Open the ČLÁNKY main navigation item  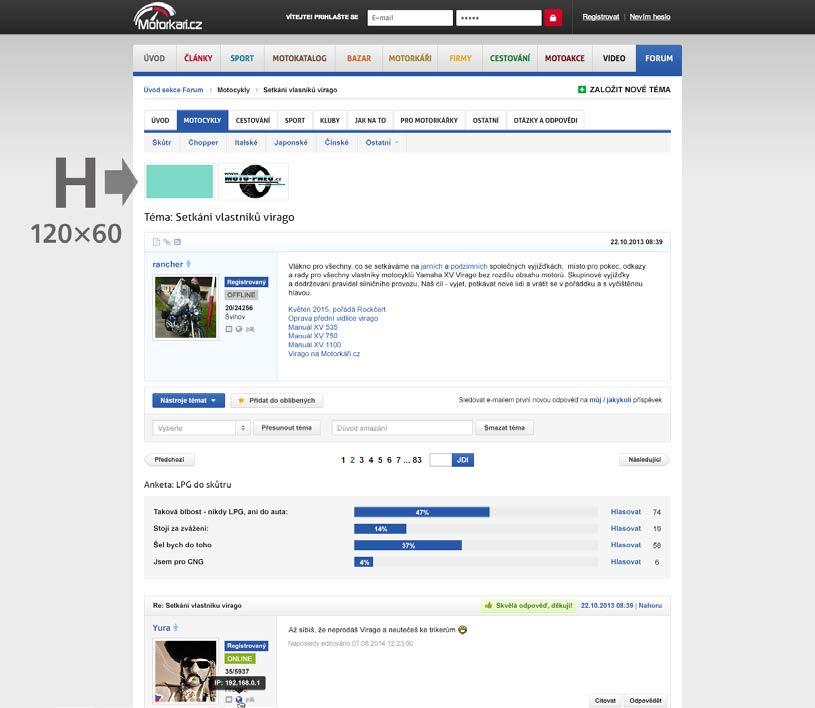tap(198, 58)
